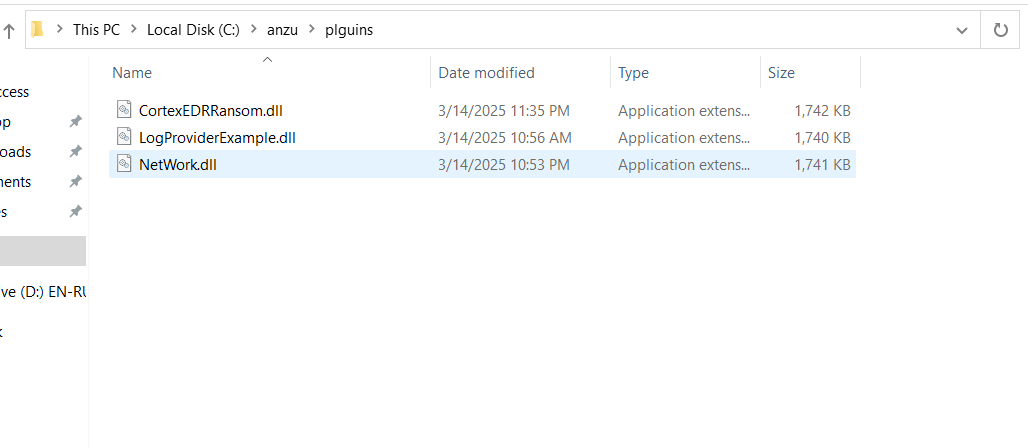The image size is (1028, 448).
Task: Click the CortexEDRRansom.dll file icon
Action: (124, 110)
